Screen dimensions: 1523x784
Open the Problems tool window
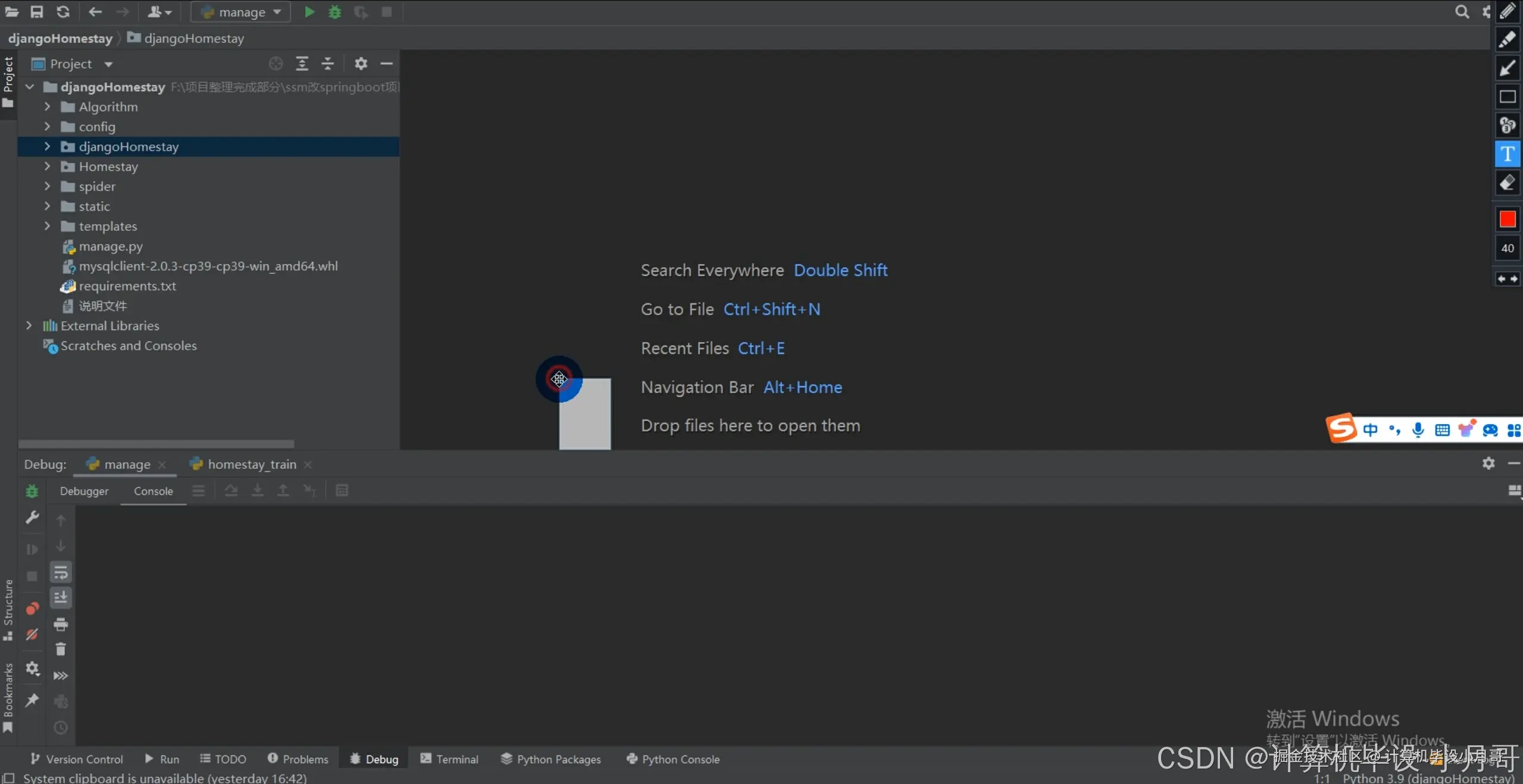(x=298, y=759)
